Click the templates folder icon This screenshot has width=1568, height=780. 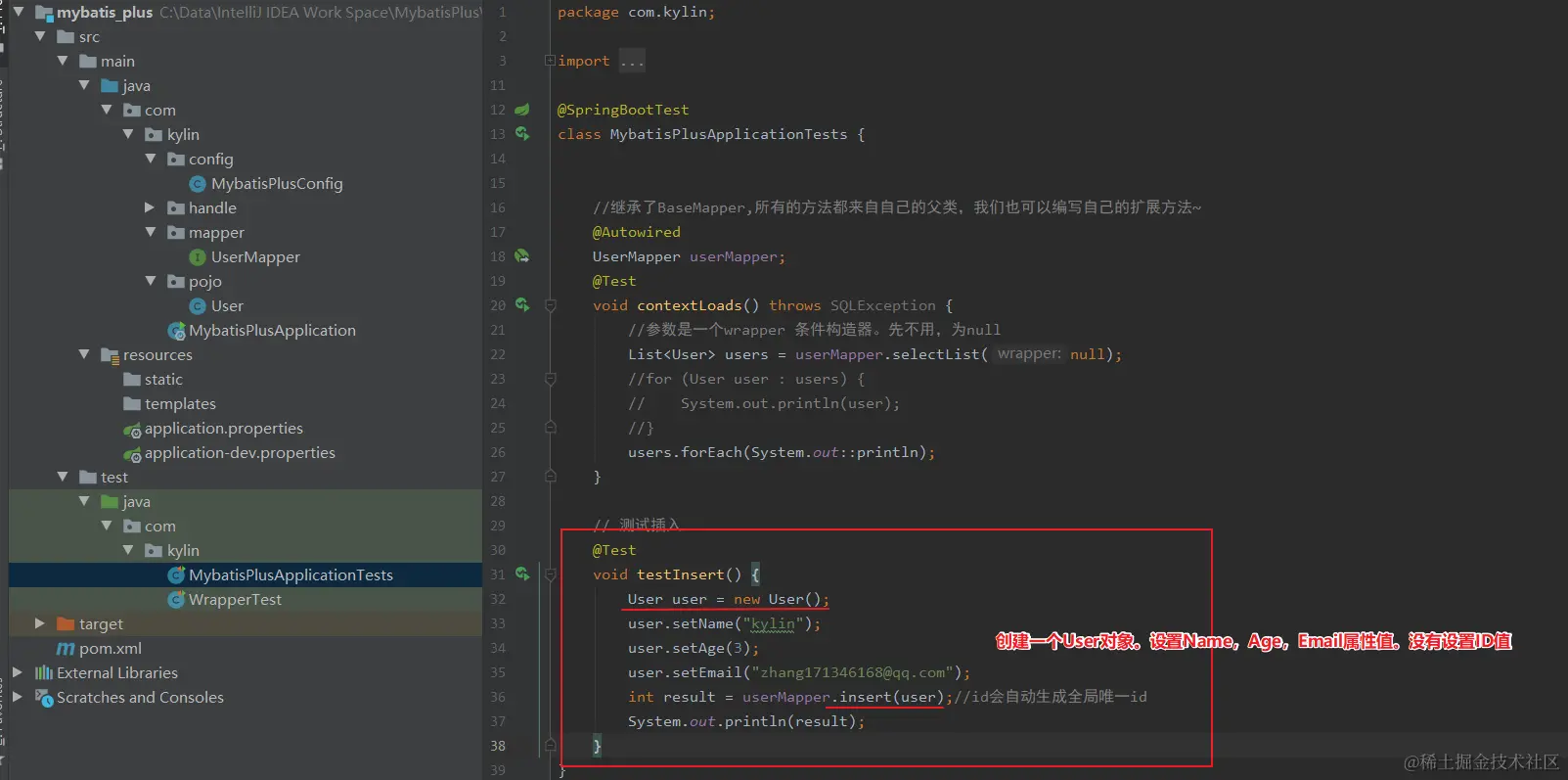point(132,403)
